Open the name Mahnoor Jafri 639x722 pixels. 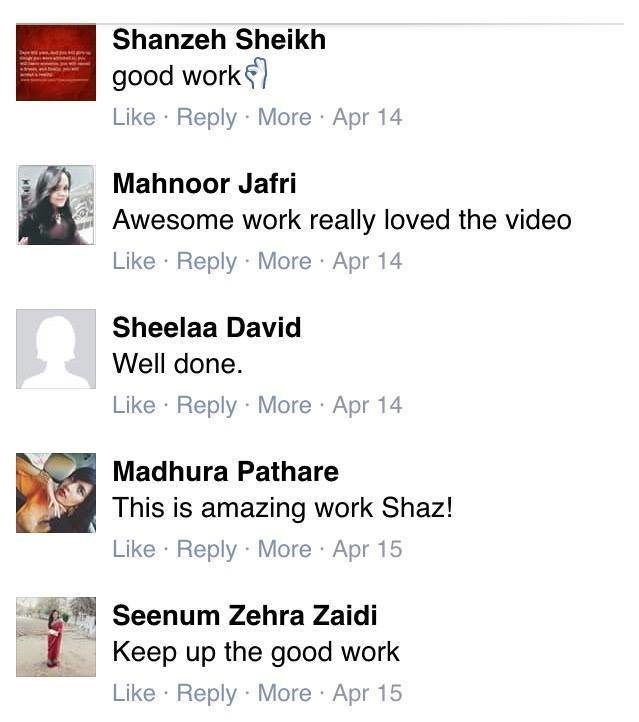(204, 184)
